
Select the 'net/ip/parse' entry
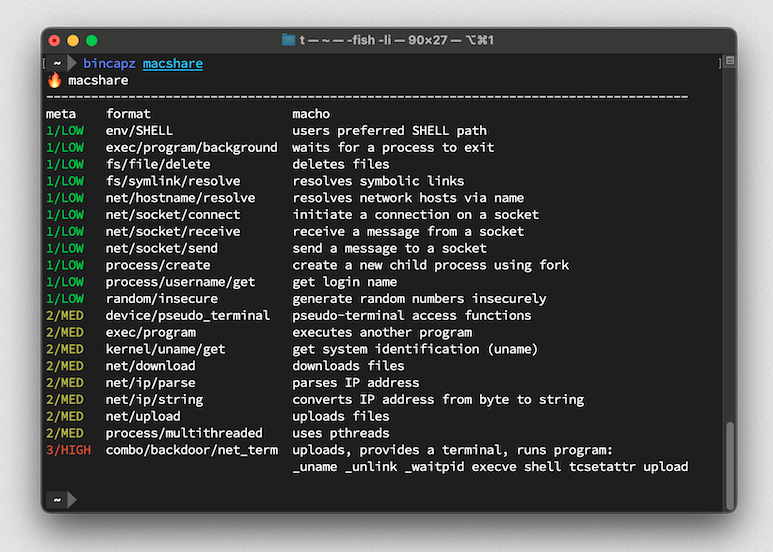(150, 382)
